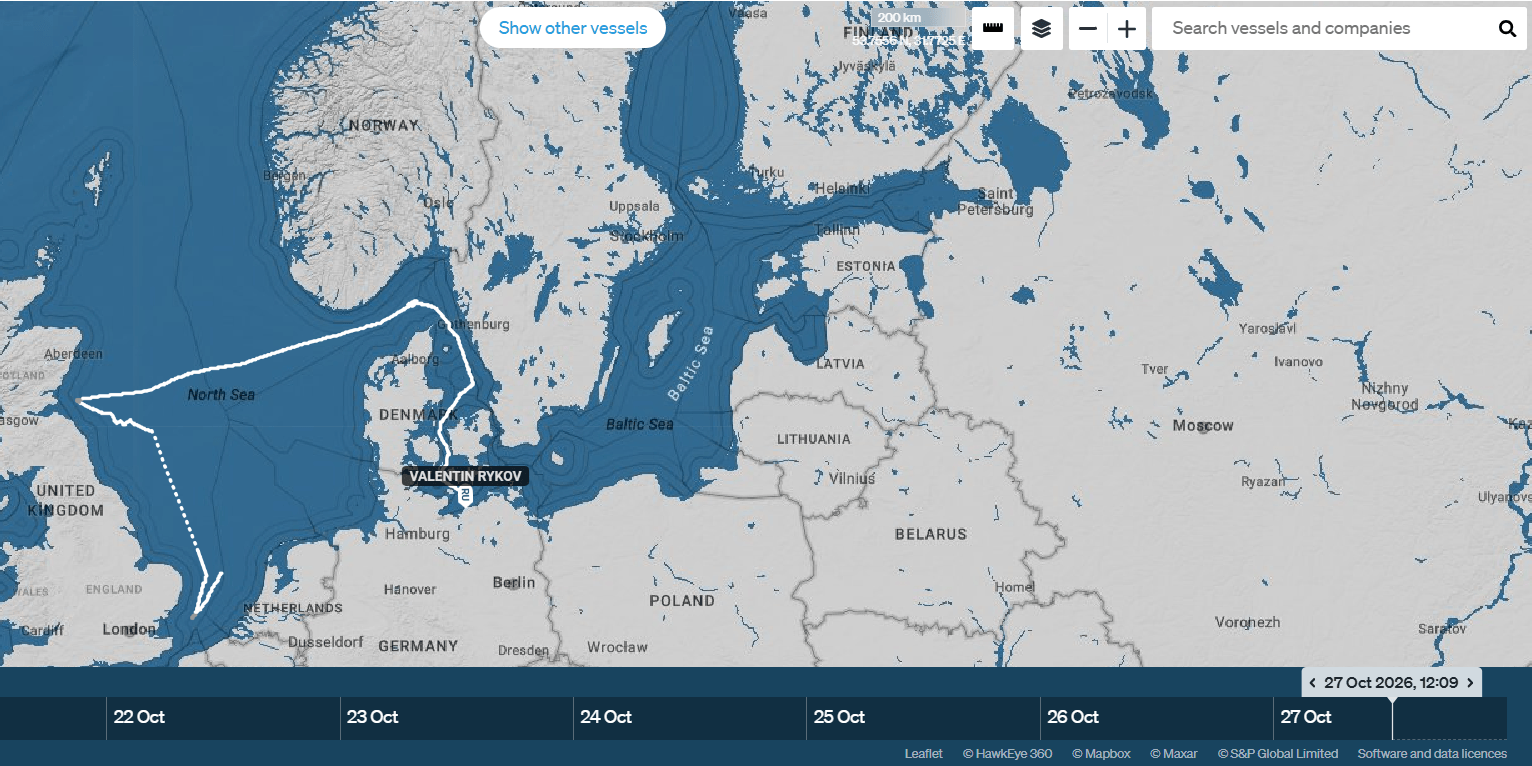Jump to 24 Oct on timeline
The height and width of the screenshot is (766, 1532).
[x=606, y=717]
